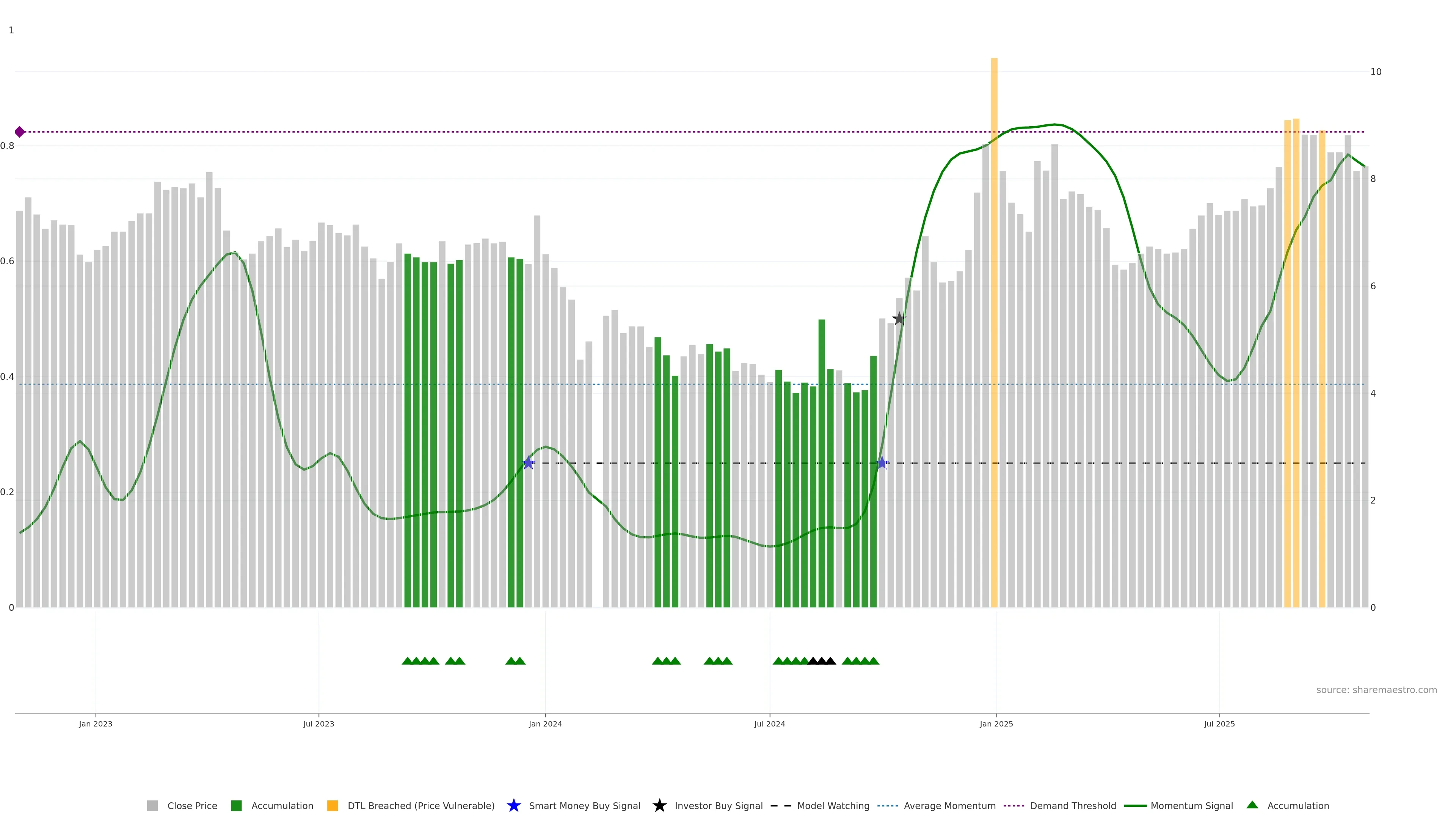The image size is (1456, 819).
Task: Click the black Investor Buy Signal star on chart
Action: 899,318
